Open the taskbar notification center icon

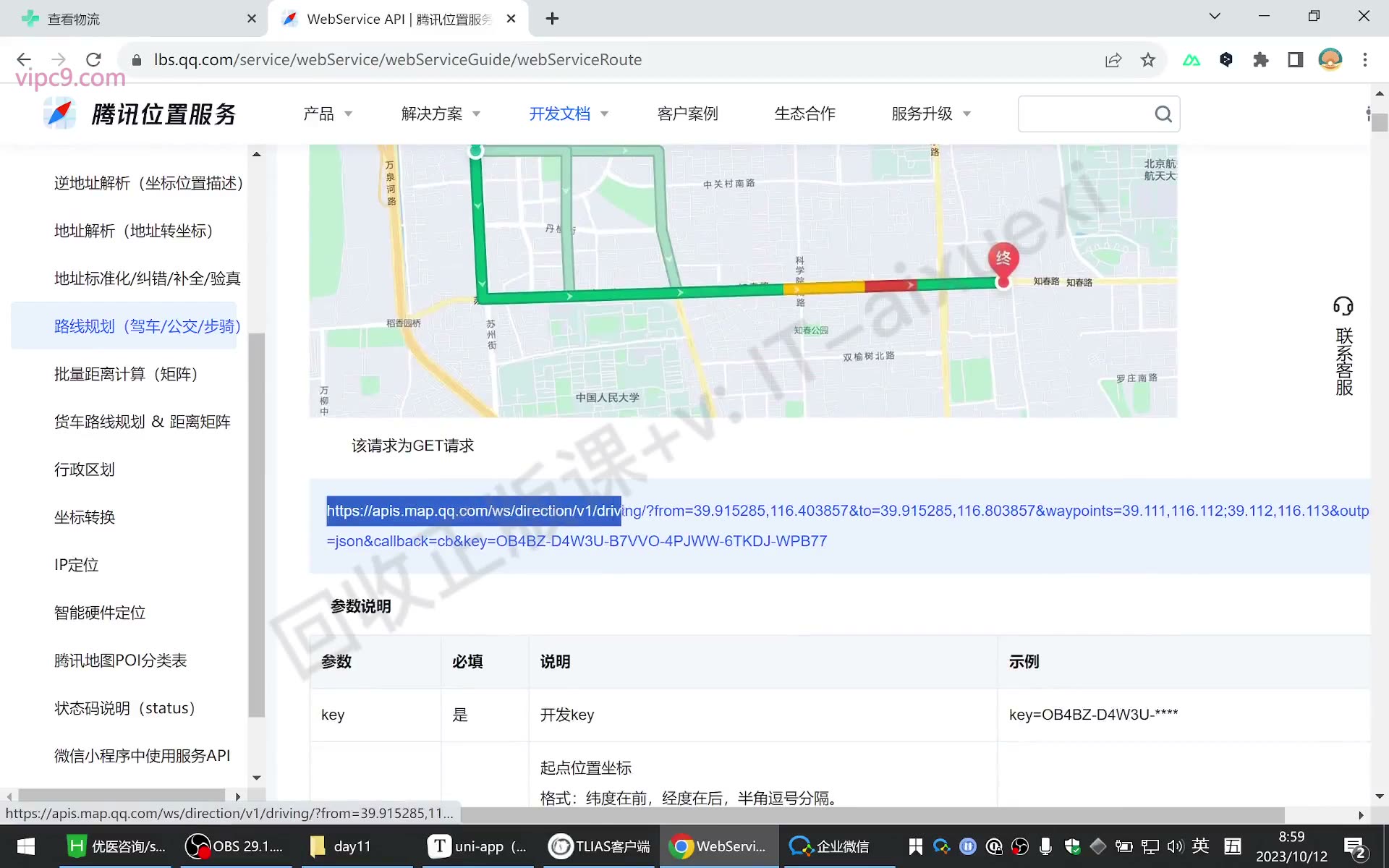[1354, 847]
